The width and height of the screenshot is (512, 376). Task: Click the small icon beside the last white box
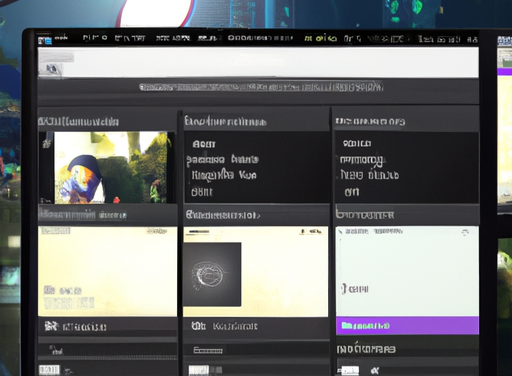coord(375,370)
